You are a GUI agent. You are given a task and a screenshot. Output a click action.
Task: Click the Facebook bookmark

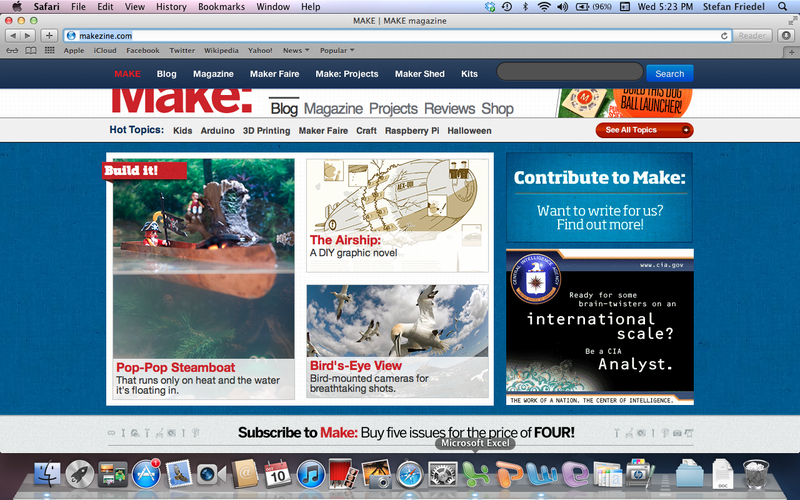(x=143, y=51)
